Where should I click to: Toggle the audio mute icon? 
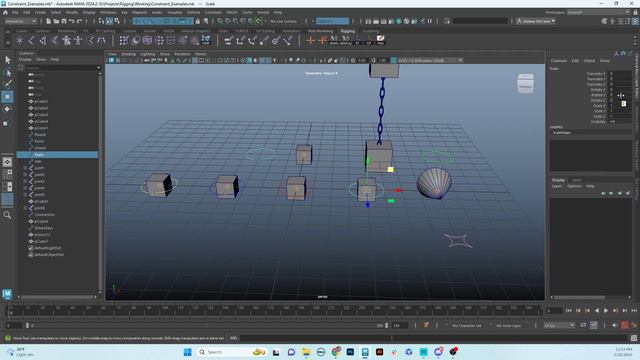tap(614, 325)
